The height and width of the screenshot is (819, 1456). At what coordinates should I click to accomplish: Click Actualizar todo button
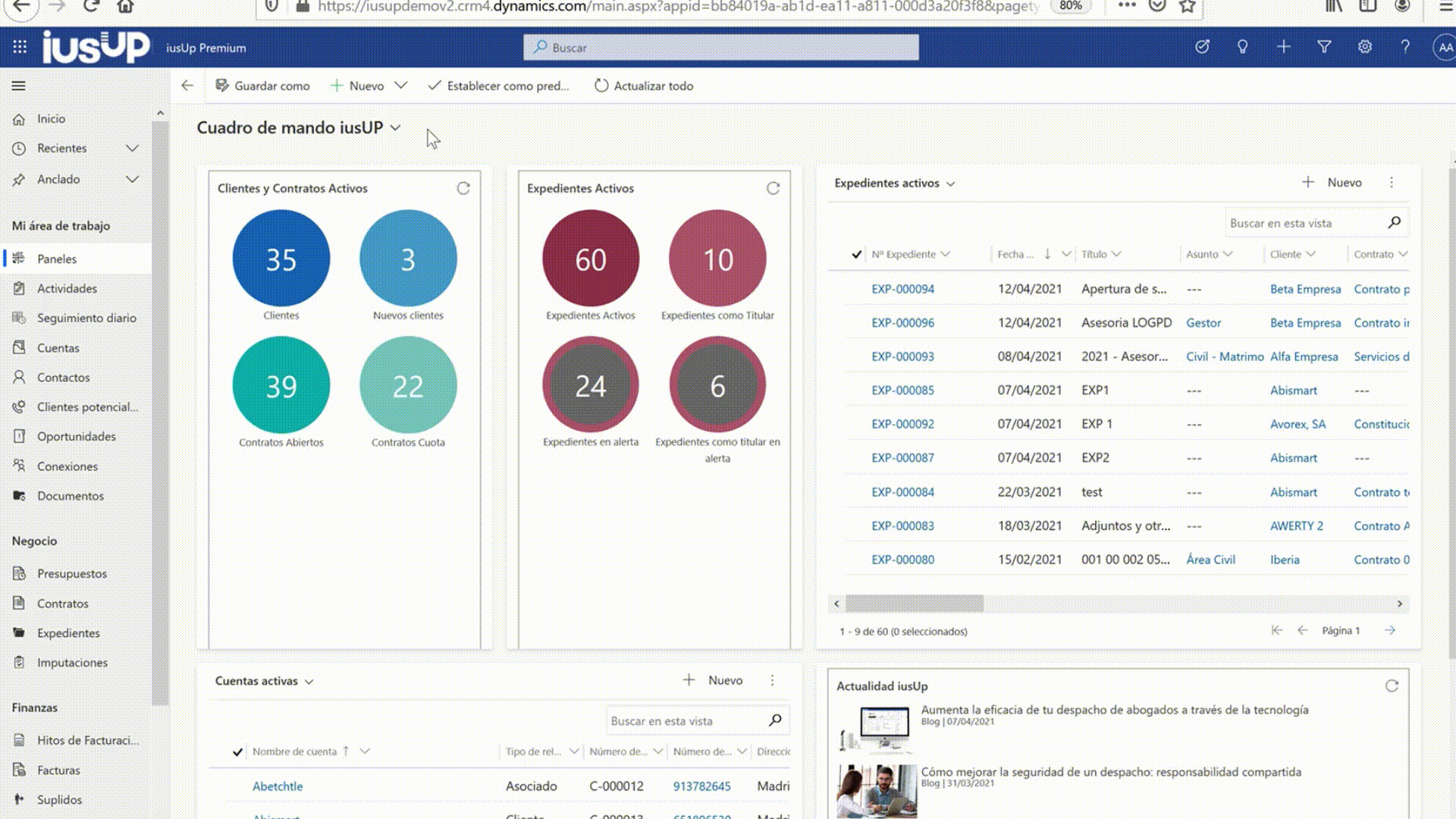644,86
